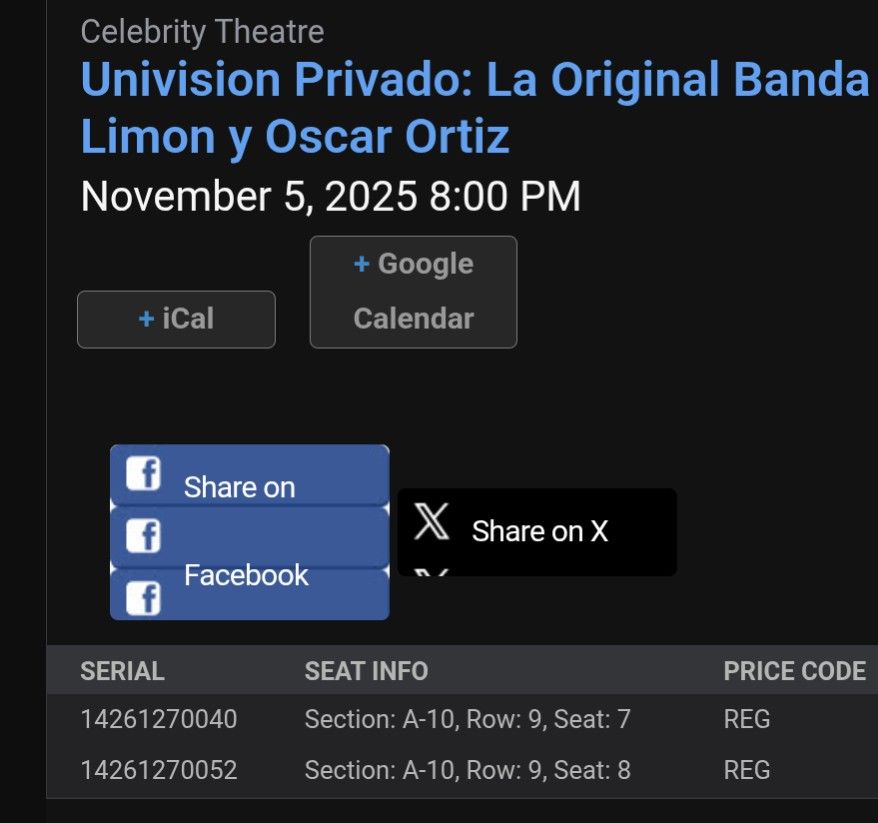Click the plus icon on Google Calendar button
878x823 pixels.
pos(361,264)
